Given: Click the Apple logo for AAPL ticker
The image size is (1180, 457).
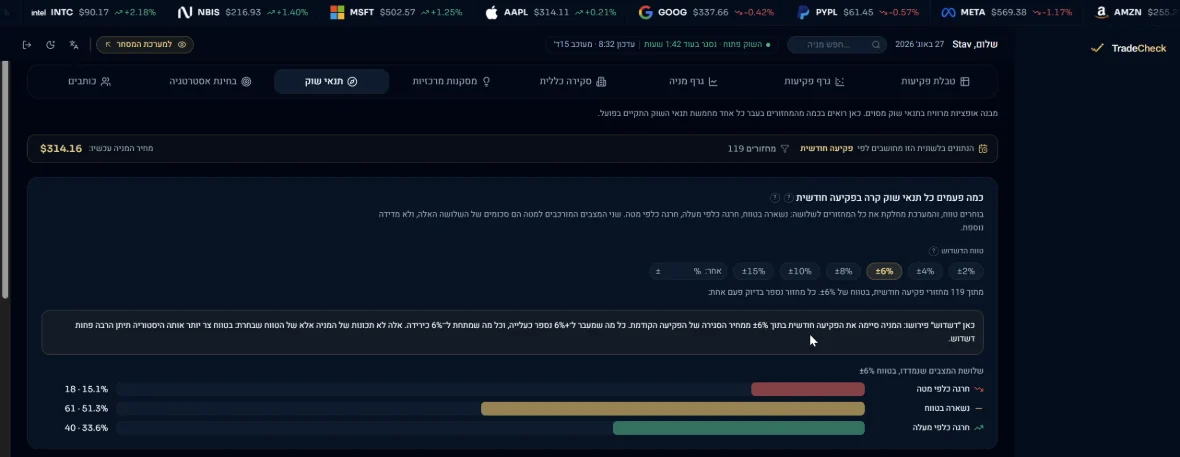Looking at the screenshot, I should click(491, 13).
